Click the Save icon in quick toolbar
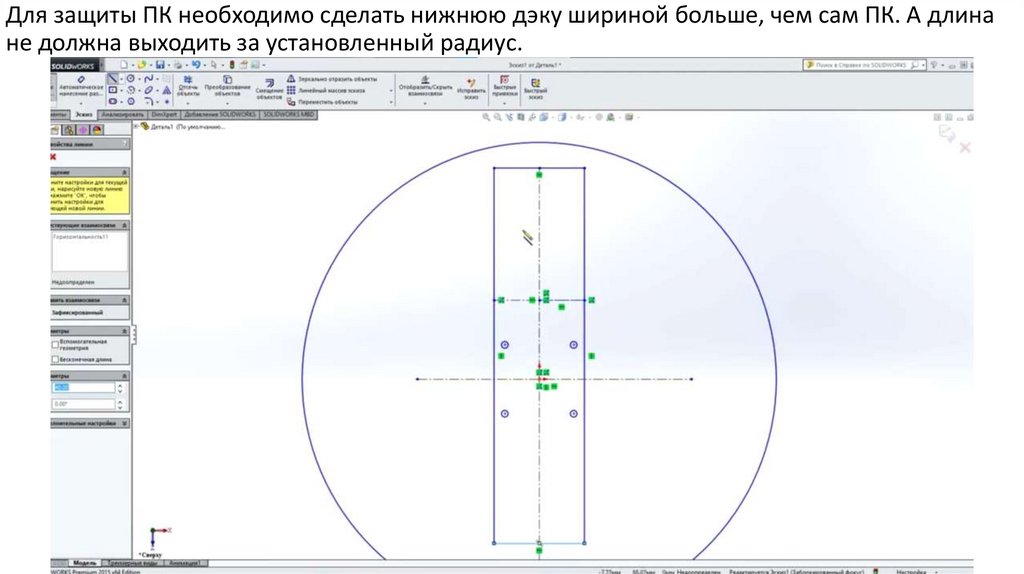This screenshot has height=574, width=1024. (x=160, y=65)
